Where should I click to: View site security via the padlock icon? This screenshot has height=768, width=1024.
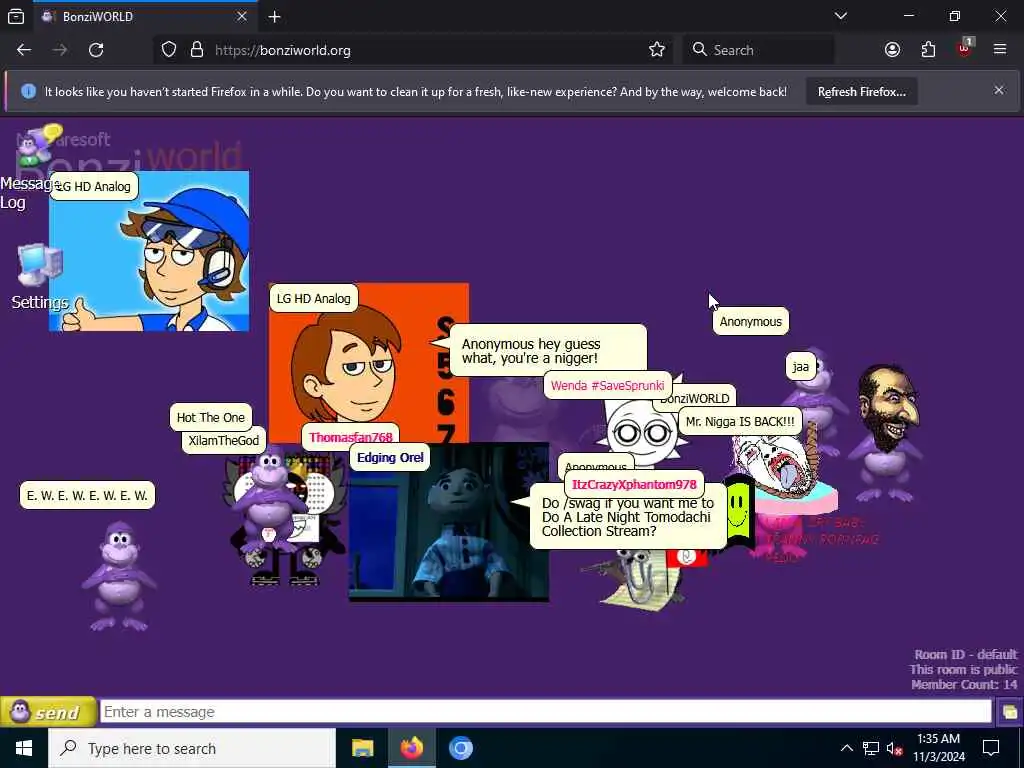(x=197, y=50)
